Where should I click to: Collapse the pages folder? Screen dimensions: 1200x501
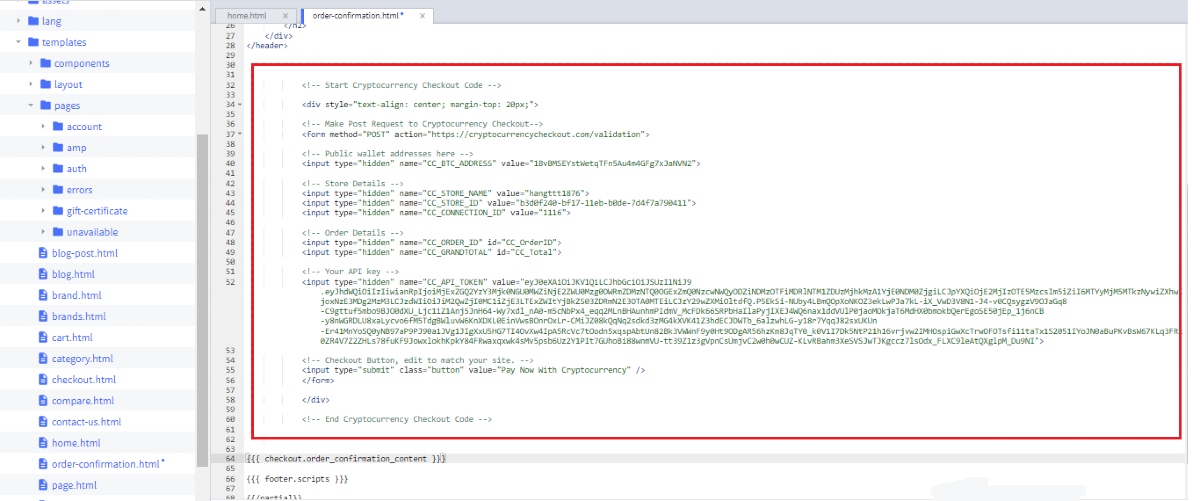(x=31, y=106)
